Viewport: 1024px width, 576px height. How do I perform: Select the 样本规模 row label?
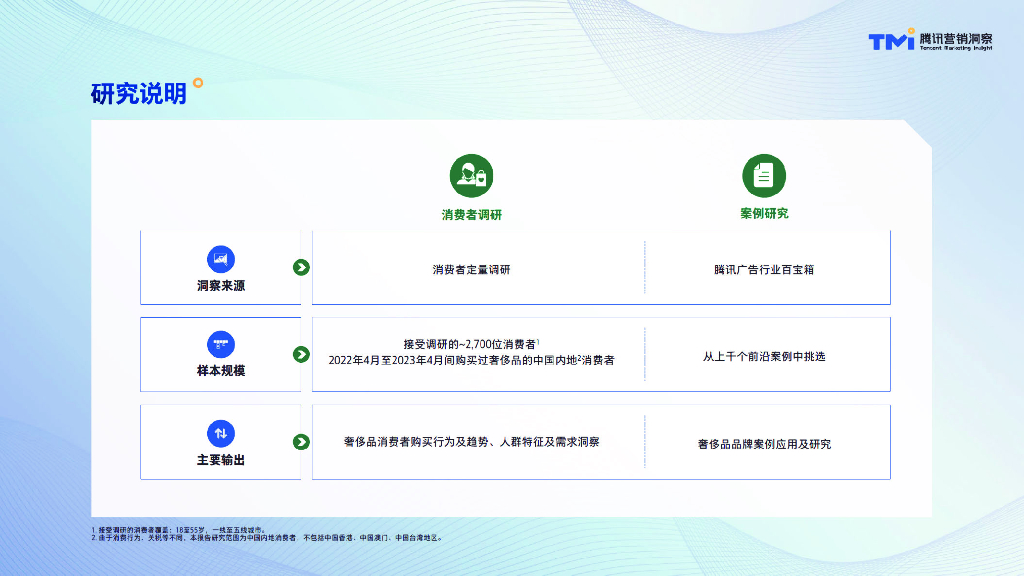(x=221, y=371)
